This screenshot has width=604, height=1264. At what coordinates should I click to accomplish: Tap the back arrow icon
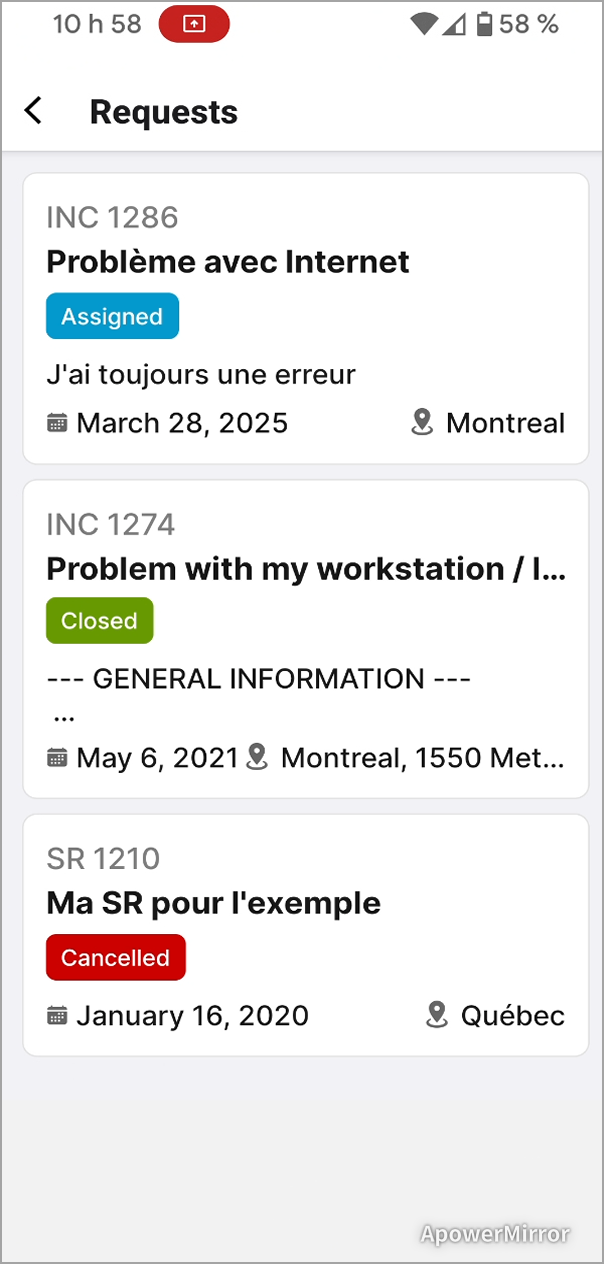(x=34, y=111)
